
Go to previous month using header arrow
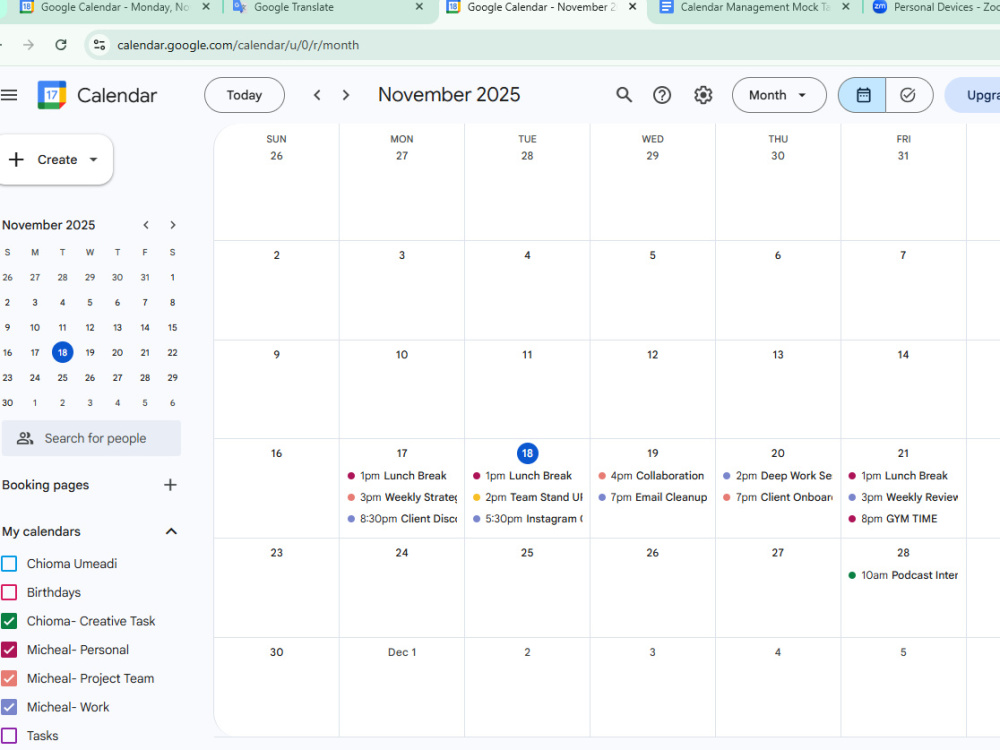click(x=317, y=95)
